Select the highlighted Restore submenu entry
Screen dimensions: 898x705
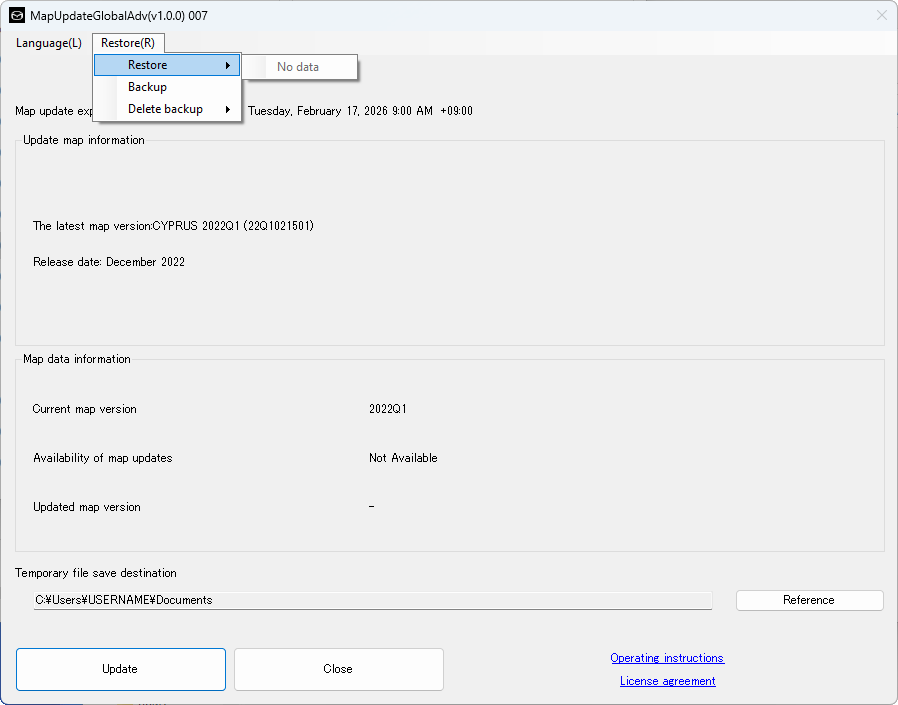pyautogui.click(x=148, y=65)
